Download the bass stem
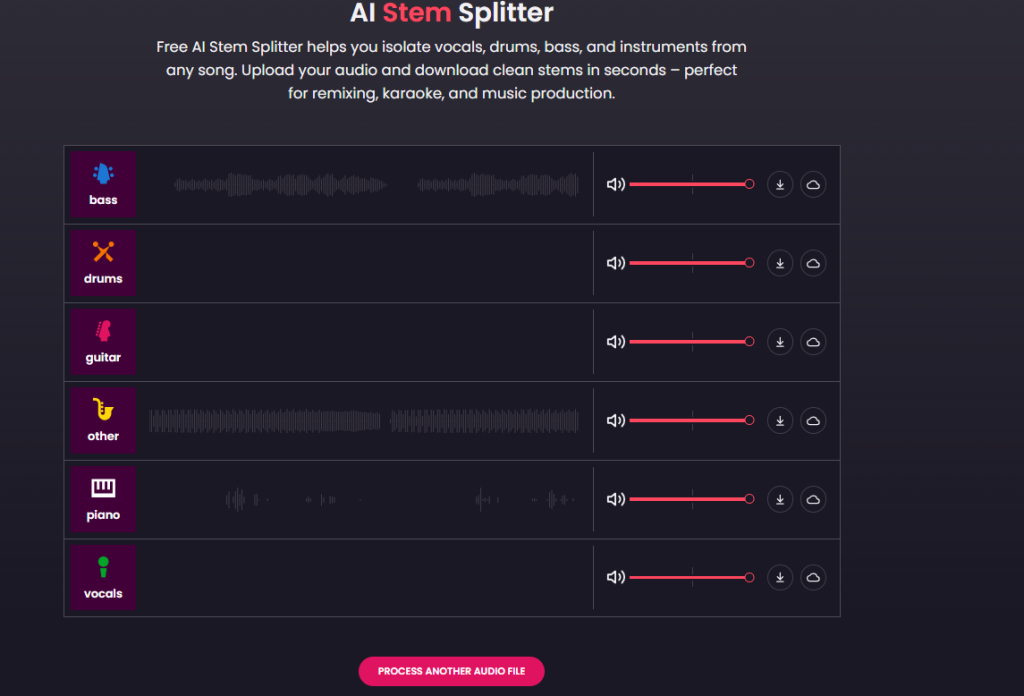1024x696 pixels. (x=780, y=184)
